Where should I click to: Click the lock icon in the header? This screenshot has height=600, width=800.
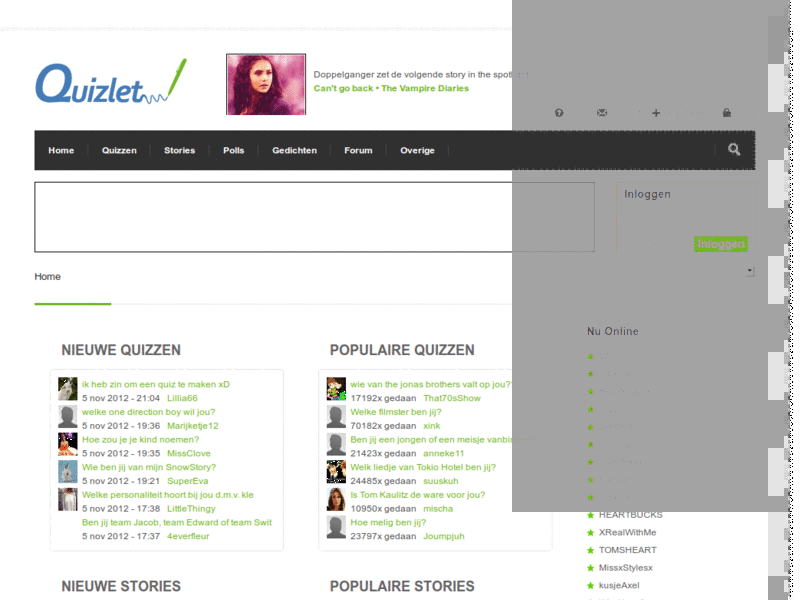point(726,113)
